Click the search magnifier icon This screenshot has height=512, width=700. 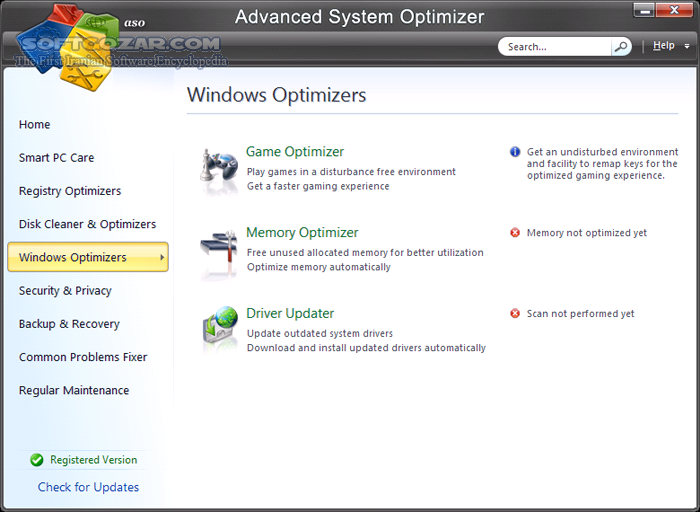tap(621, 46)
